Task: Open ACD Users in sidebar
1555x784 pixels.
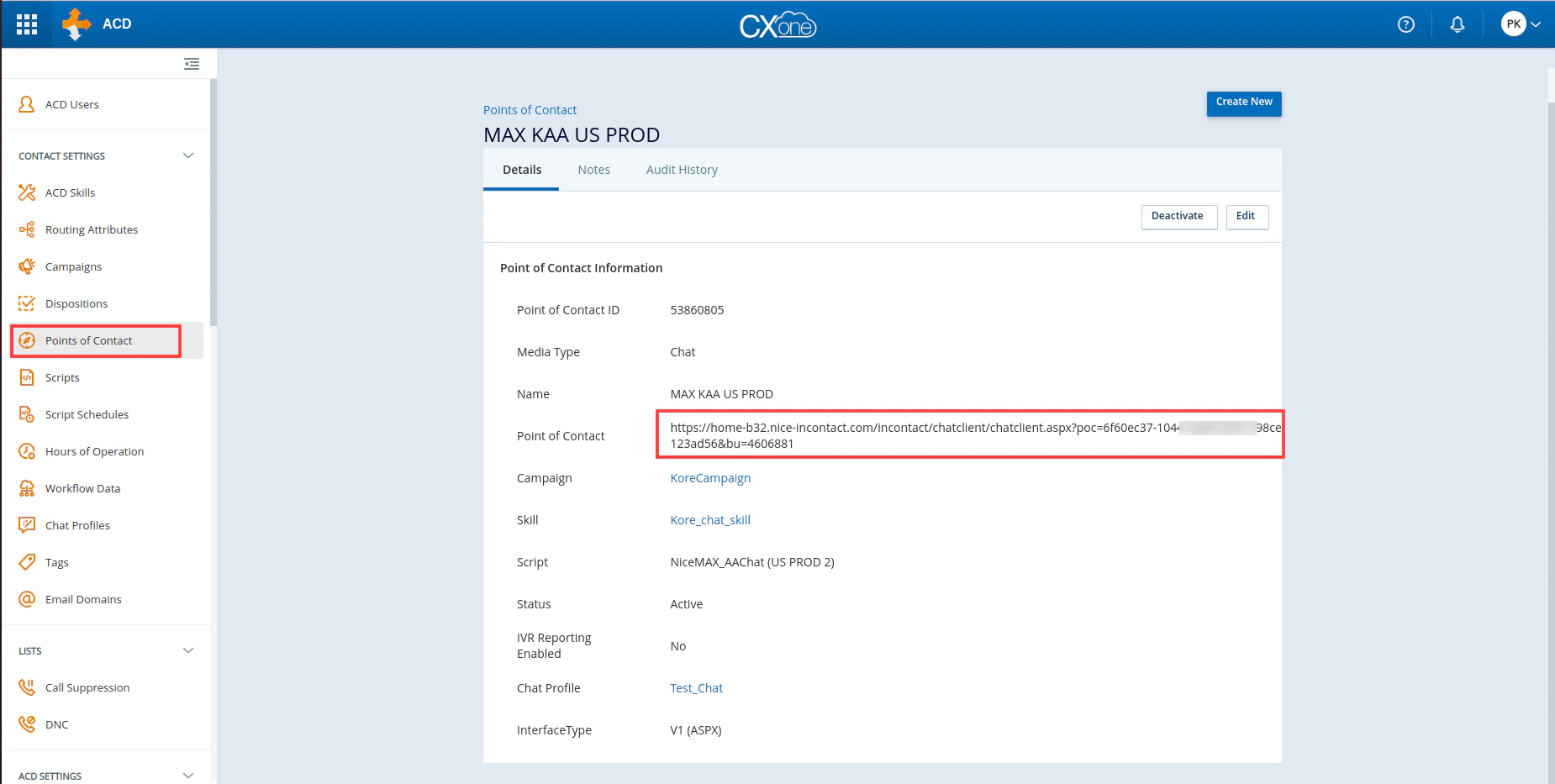Action: (x=72, y=104)
